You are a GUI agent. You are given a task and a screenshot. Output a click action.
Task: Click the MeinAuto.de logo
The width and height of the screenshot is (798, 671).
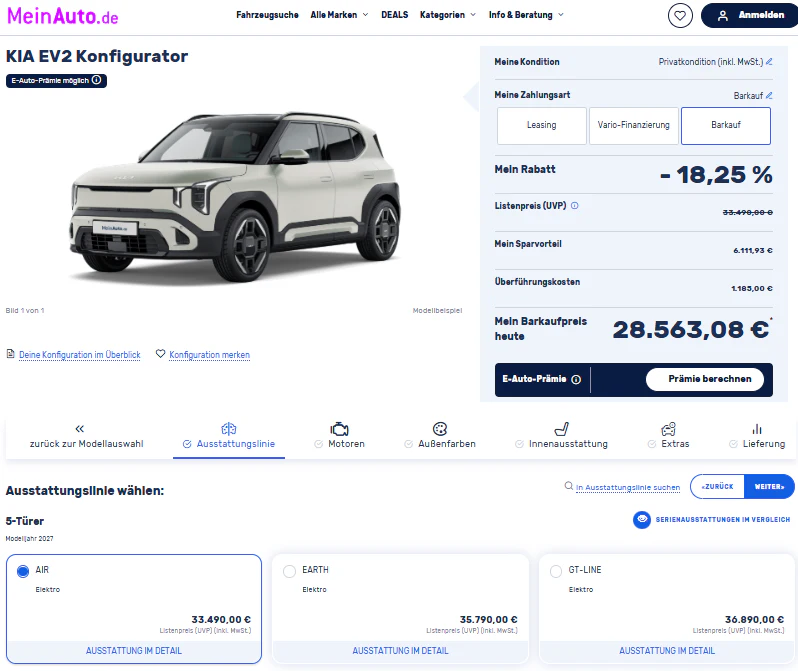point(63,16)
